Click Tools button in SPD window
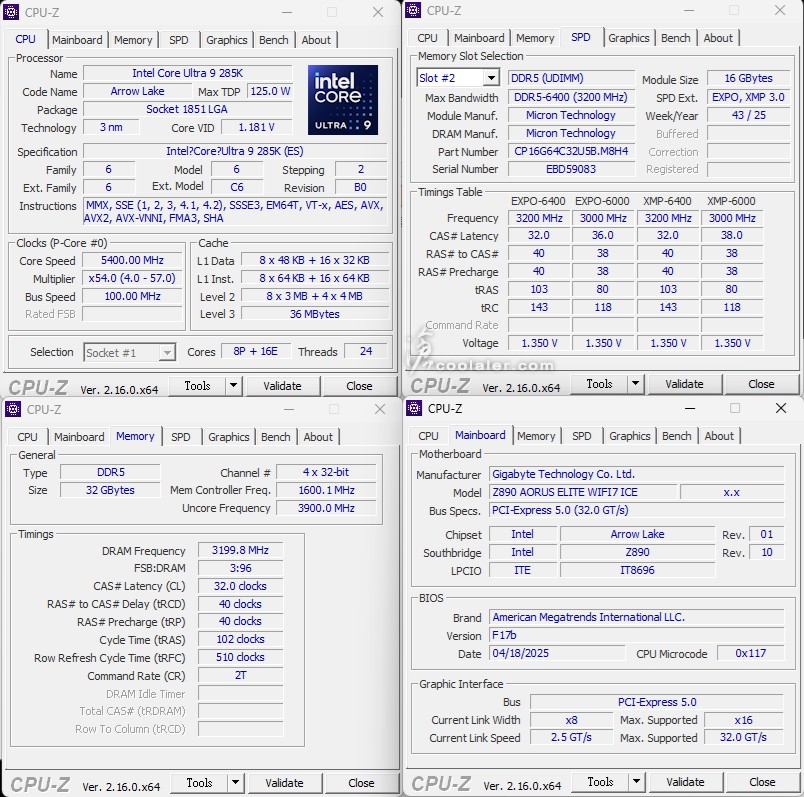The image size is (804, 797). pos(599,384)
